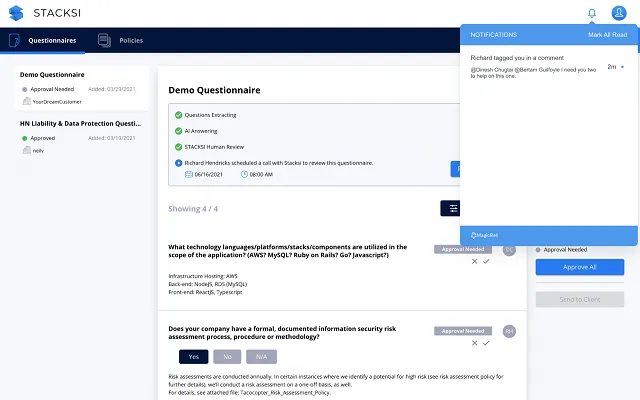Click the Demo Questionnaire main heading
Image resolution: width=640 pixels, height=400 pixels.
[x=214, y=90]
